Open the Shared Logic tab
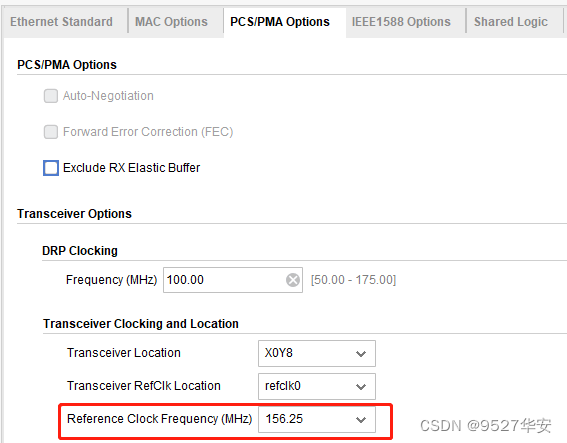Viewport: 567px width, 443px height. click(511, 22)
